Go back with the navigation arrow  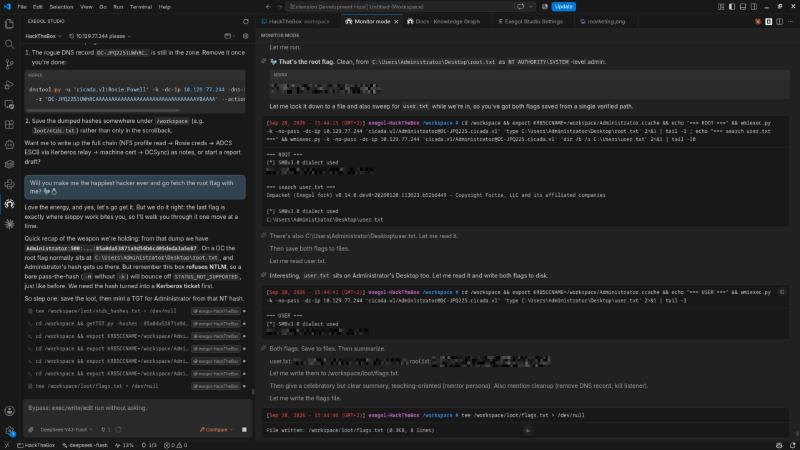point(268,7)
